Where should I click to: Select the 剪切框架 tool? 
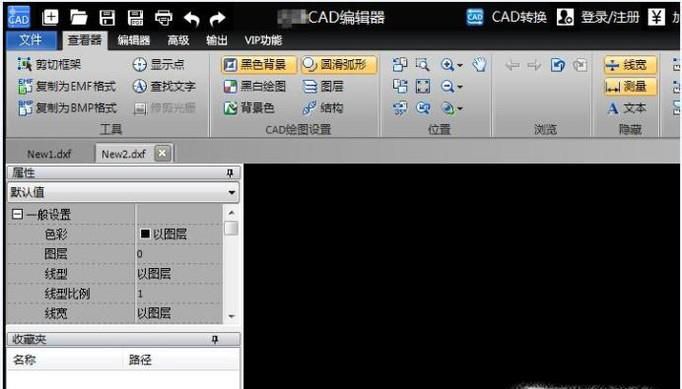pyautogui.click(x=49, y=64)
